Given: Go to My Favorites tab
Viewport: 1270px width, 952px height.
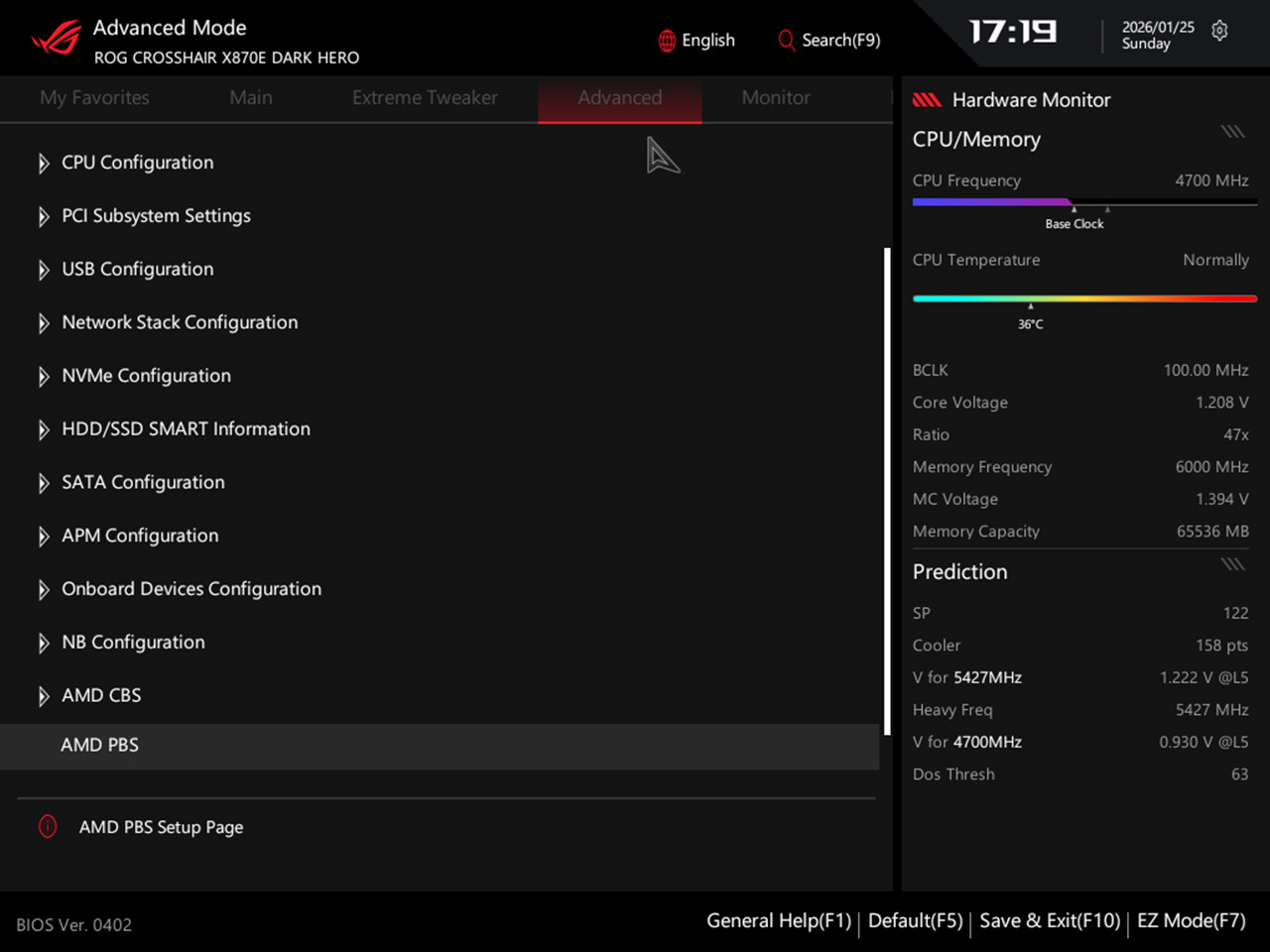Looking at the screenshot, I should [94, 98].
